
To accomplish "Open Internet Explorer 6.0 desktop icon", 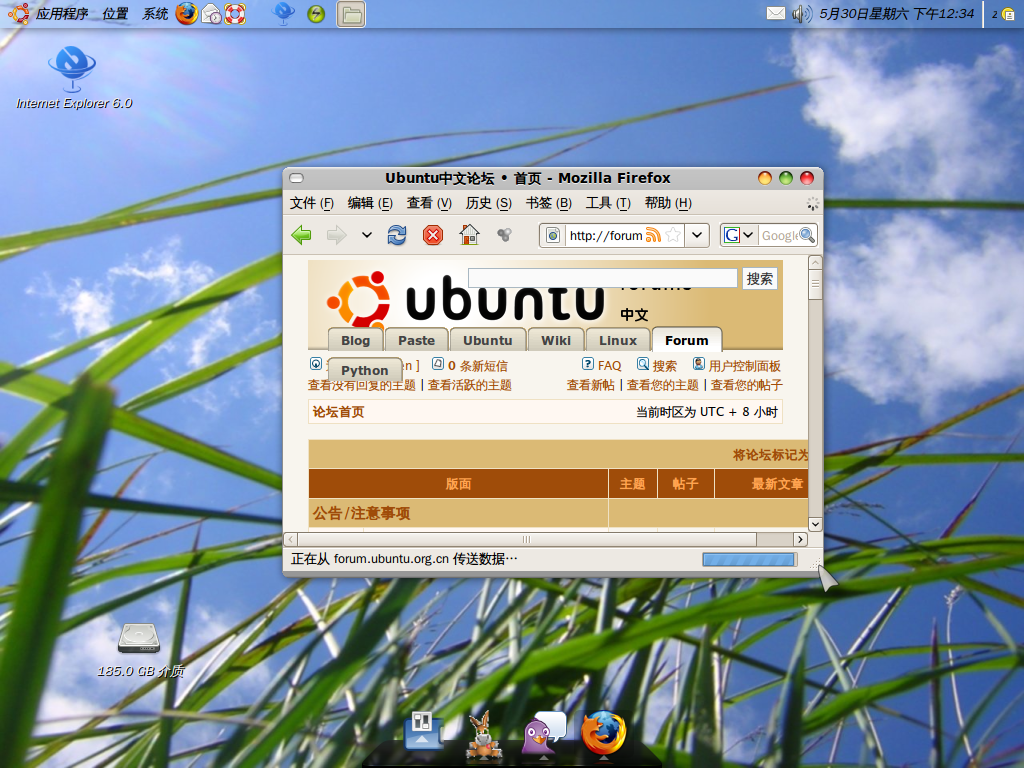I will point(73,78).
